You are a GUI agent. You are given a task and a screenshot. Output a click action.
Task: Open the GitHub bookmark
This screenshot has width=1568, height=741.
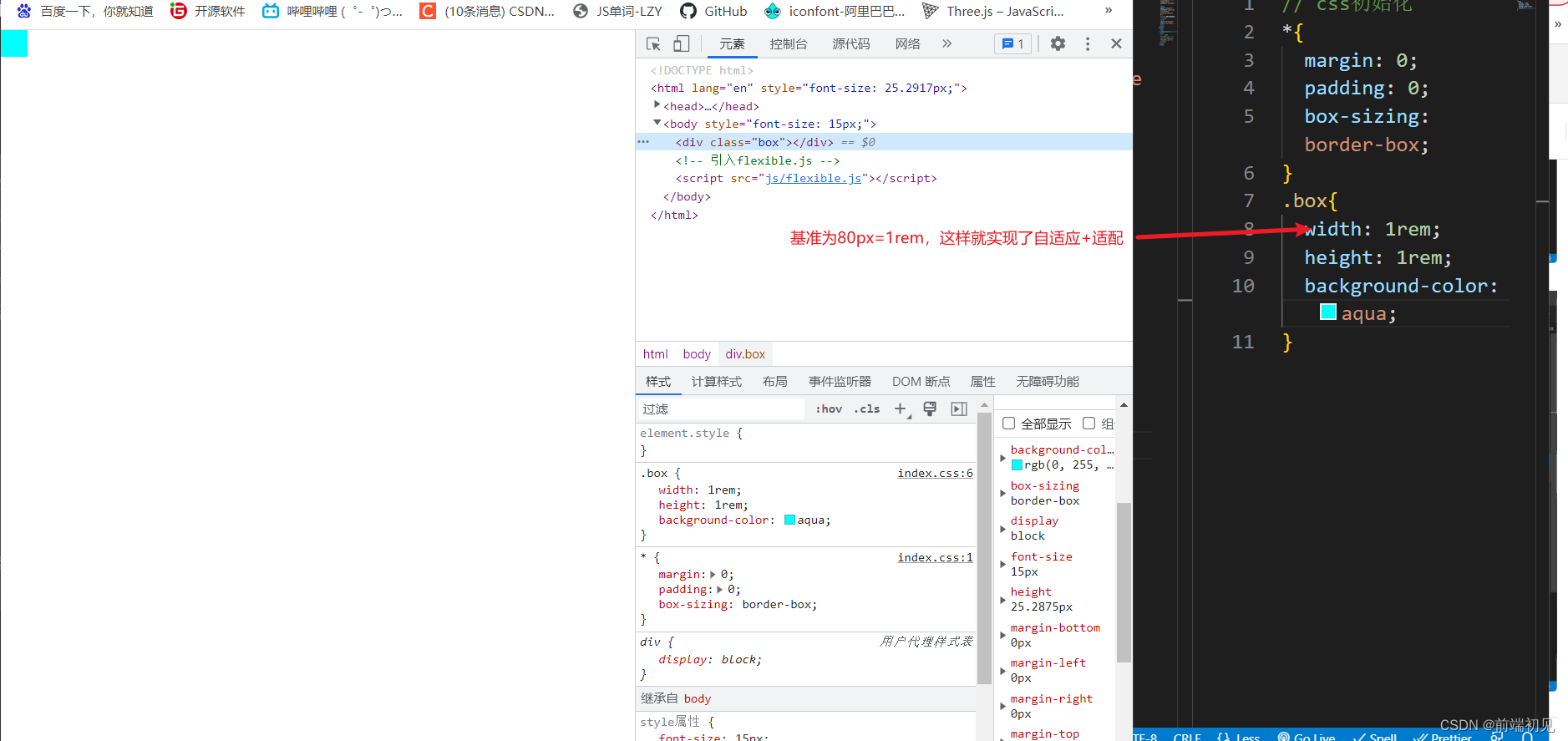[x=713, y=11]
